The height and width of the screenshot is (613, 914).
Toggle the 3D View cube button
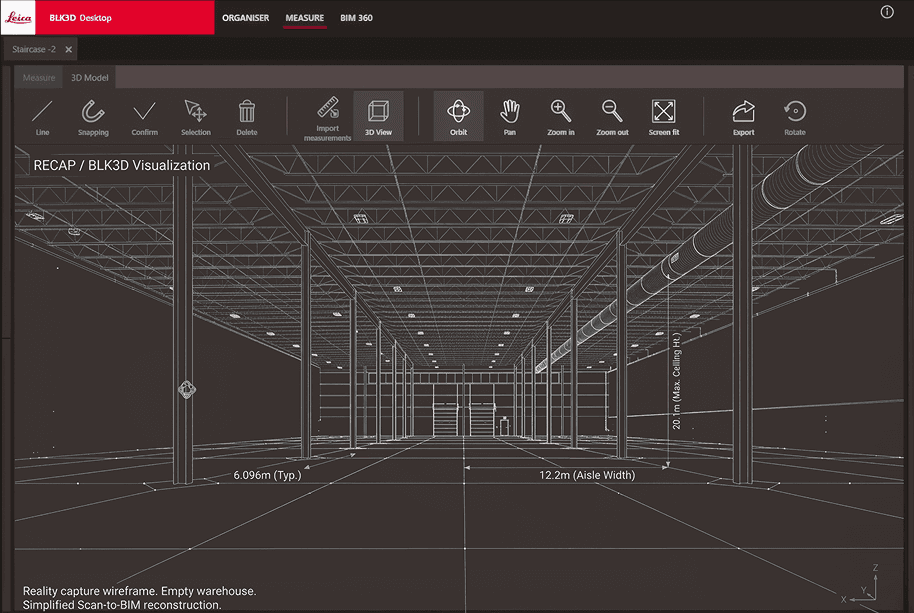pyautogui.click(x=378, y=116)
